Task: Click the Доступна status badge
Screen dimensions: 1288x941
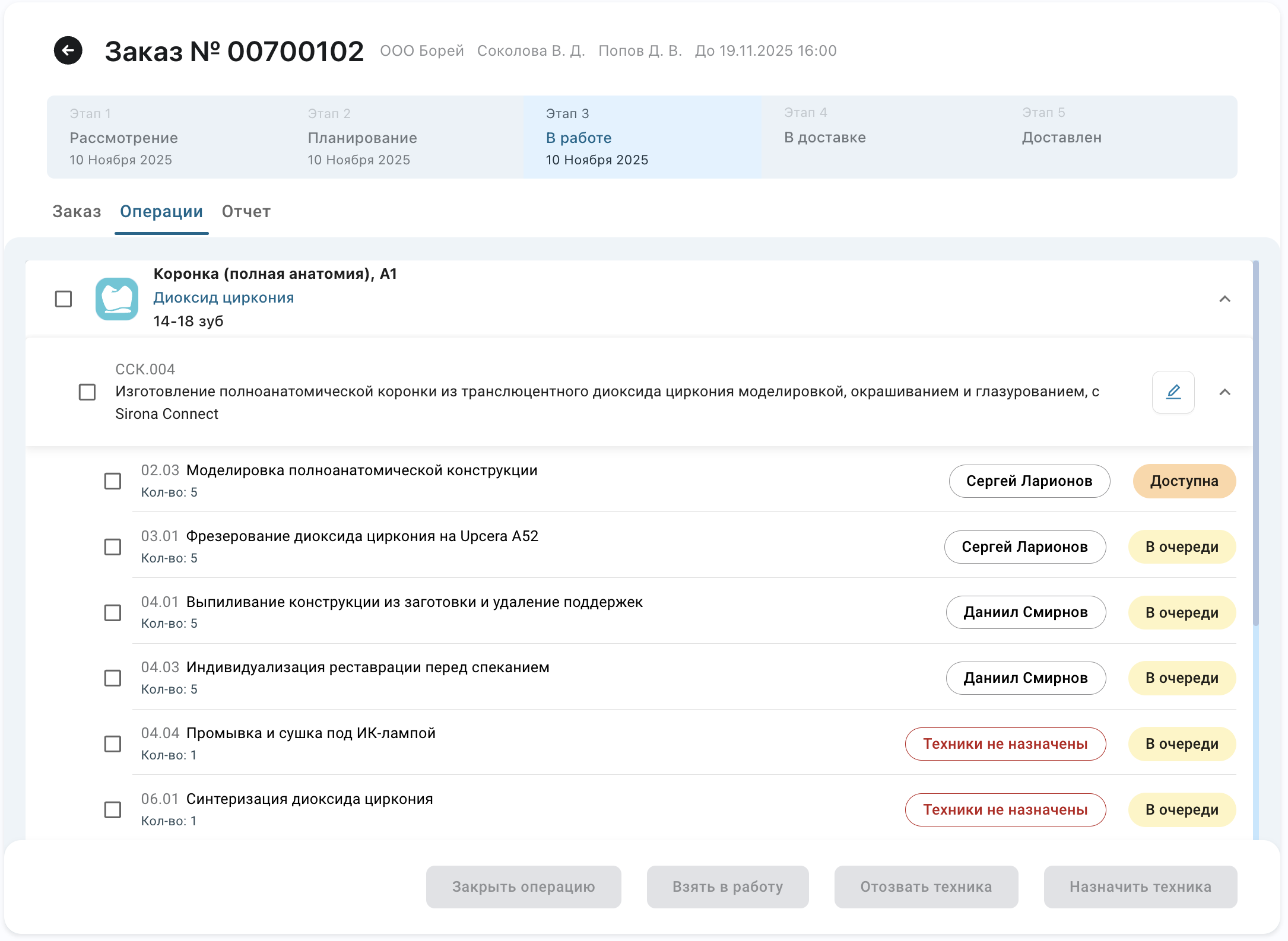Action: (1184, 481)
